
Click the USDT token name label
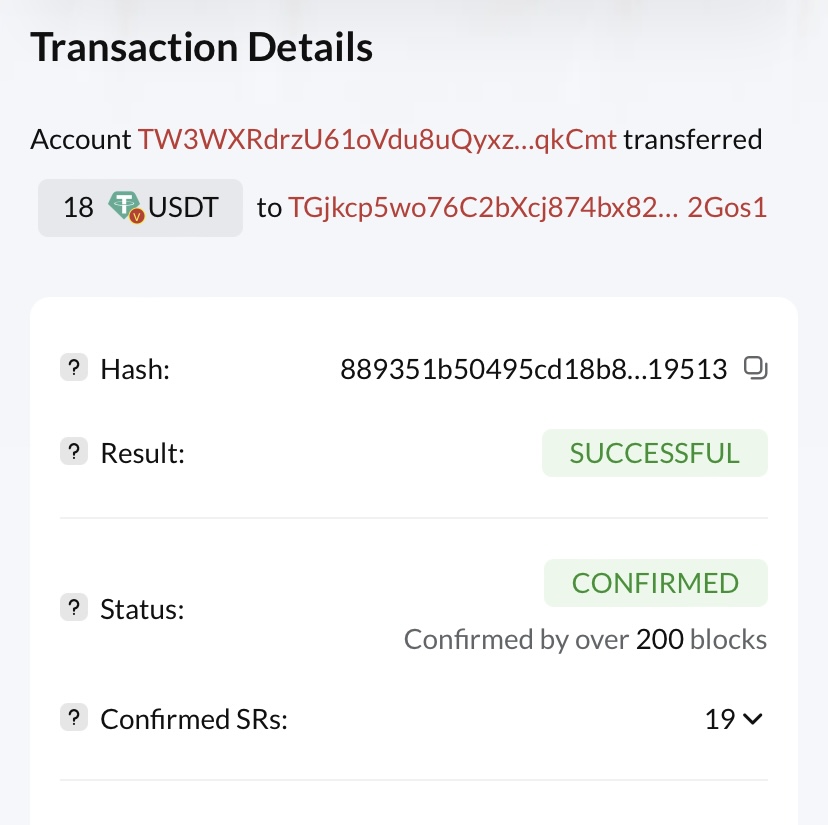coord(183,208)
